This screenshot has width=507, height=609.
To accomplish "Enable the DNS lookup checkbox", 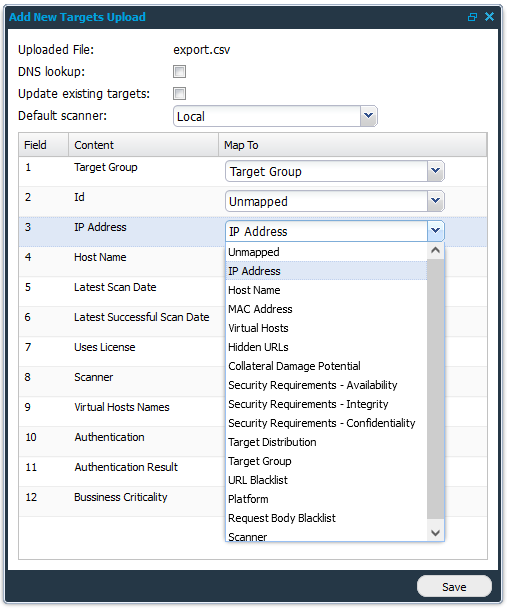I will click(x=179, y=71).
